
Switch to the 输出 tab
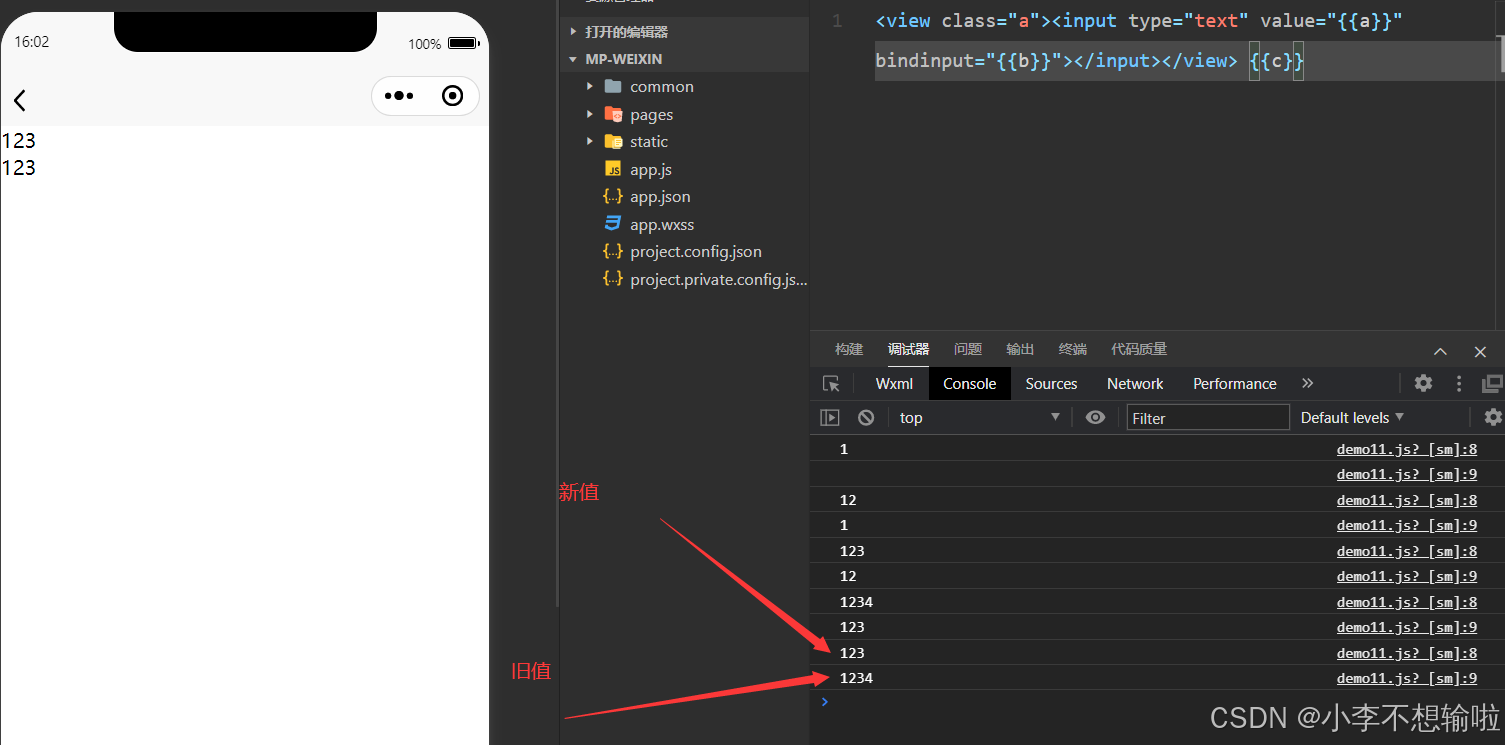[x=1020, y=349]
